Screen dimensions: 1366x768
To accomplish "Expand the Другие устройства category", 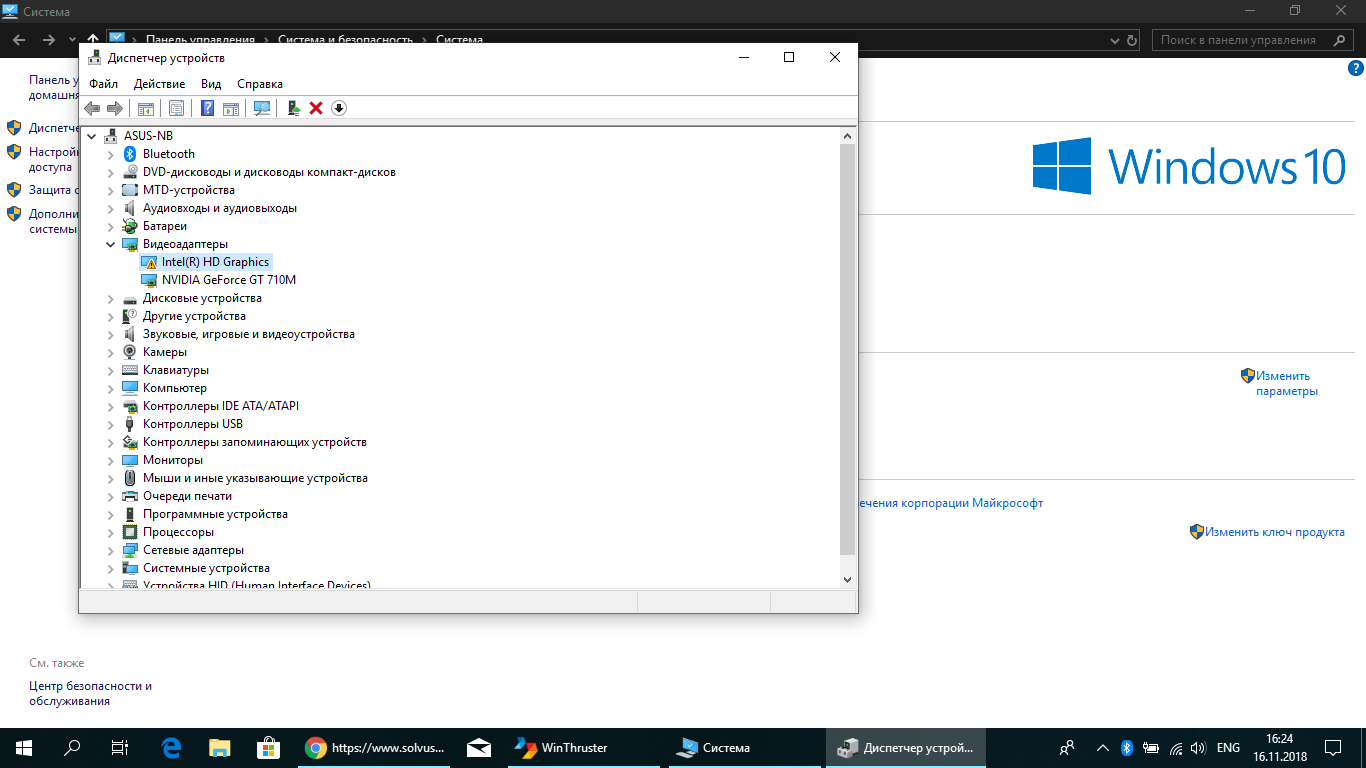I will [x=111, y=316].
